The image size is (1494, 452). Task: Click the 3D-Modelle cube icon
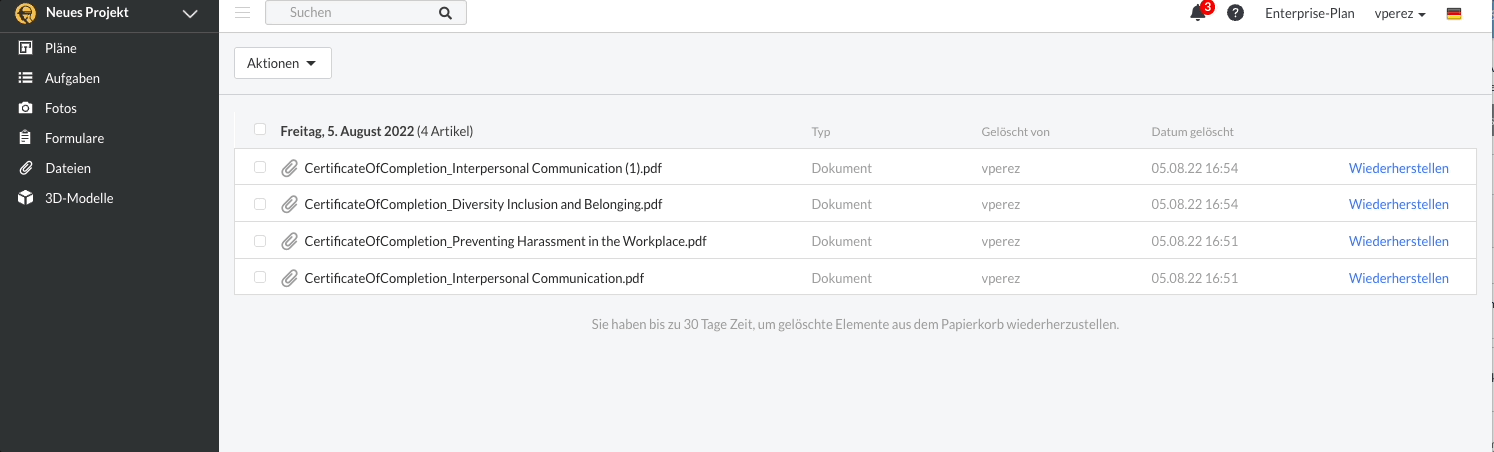coord(26,198)
